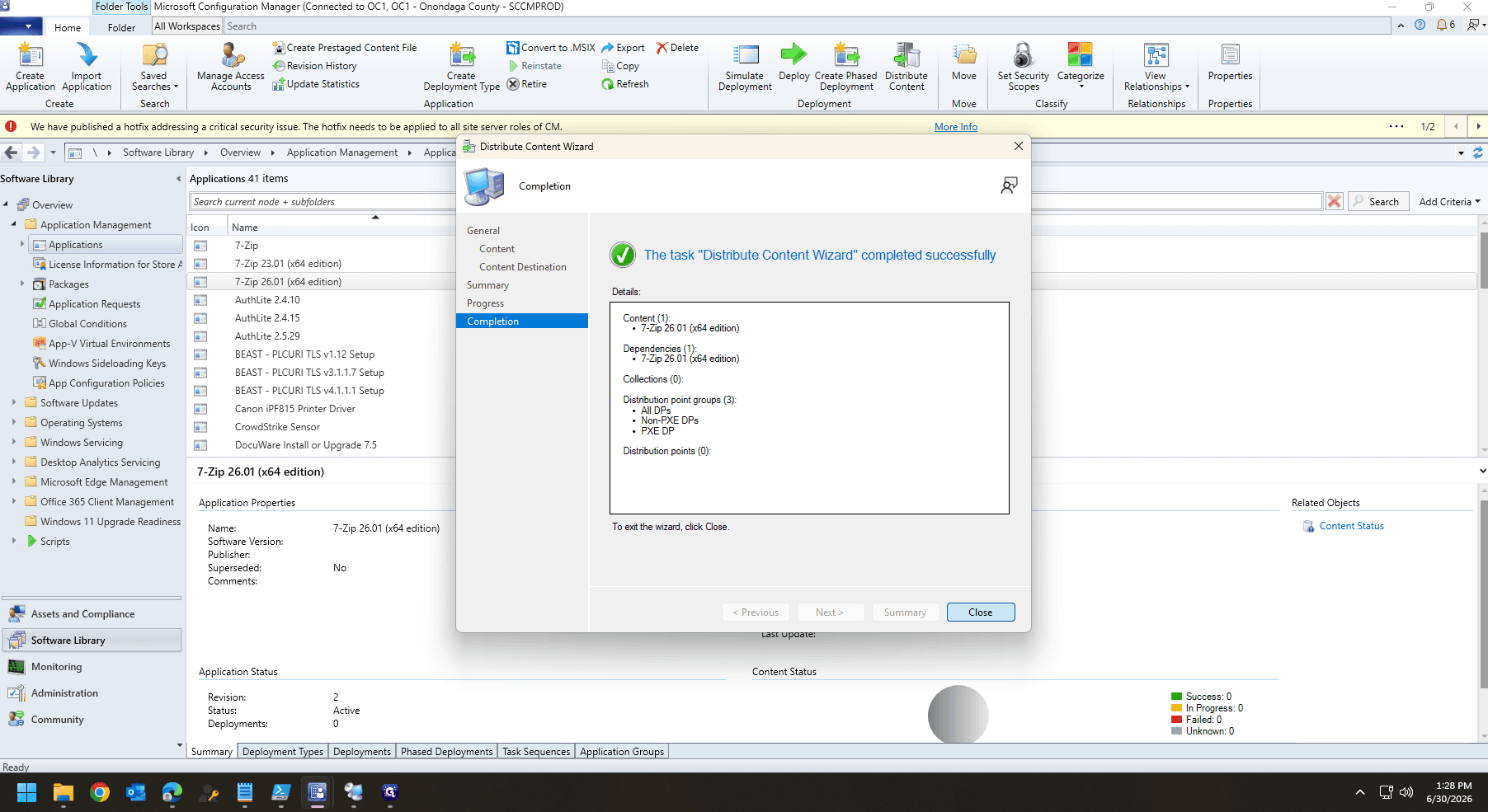Click Set Security Scopes icon

point(1024,67)
